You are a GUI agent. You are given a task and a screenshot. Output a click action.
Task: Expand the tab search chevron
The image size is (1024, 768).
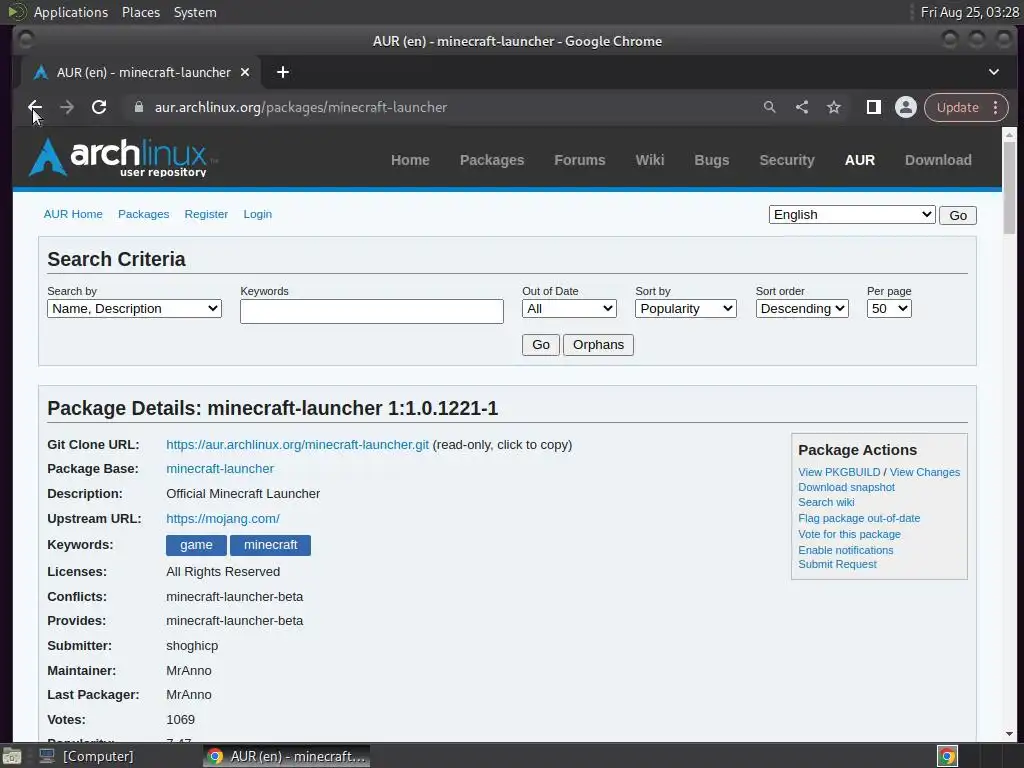(x=993, y=72)
